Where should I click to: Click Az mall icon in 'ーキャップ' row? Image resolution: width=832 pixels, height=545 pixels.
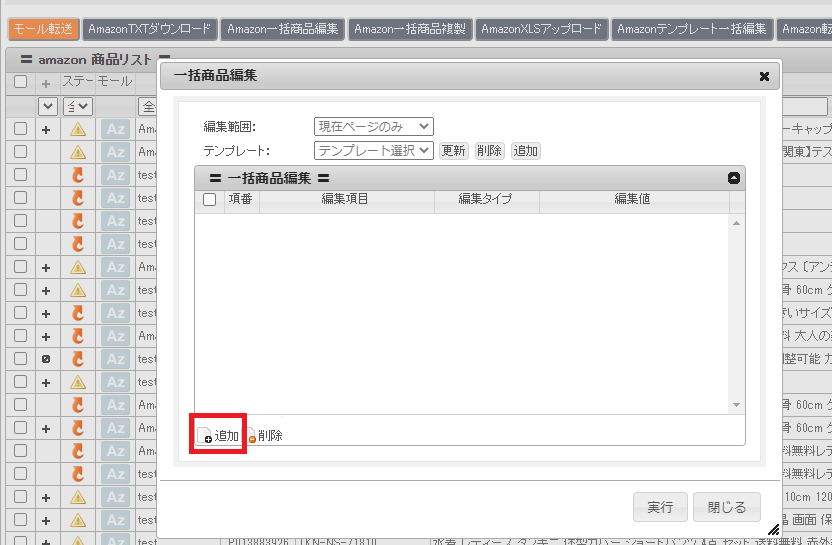tap(115, 129)
